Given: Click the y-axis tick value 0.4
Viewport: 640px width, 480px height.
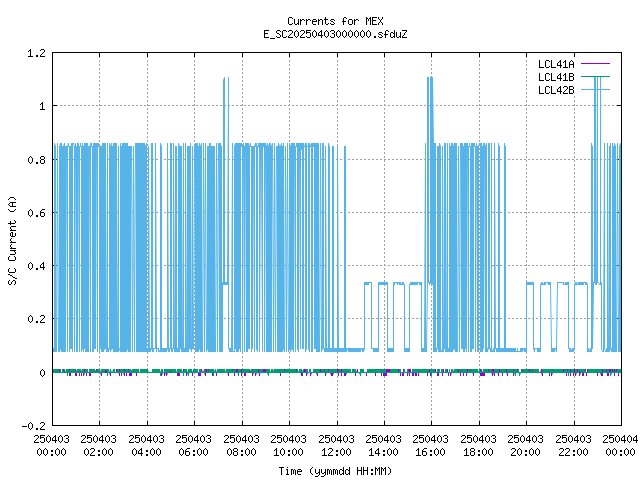Looking at the screenshot, I should click(36, 266).
